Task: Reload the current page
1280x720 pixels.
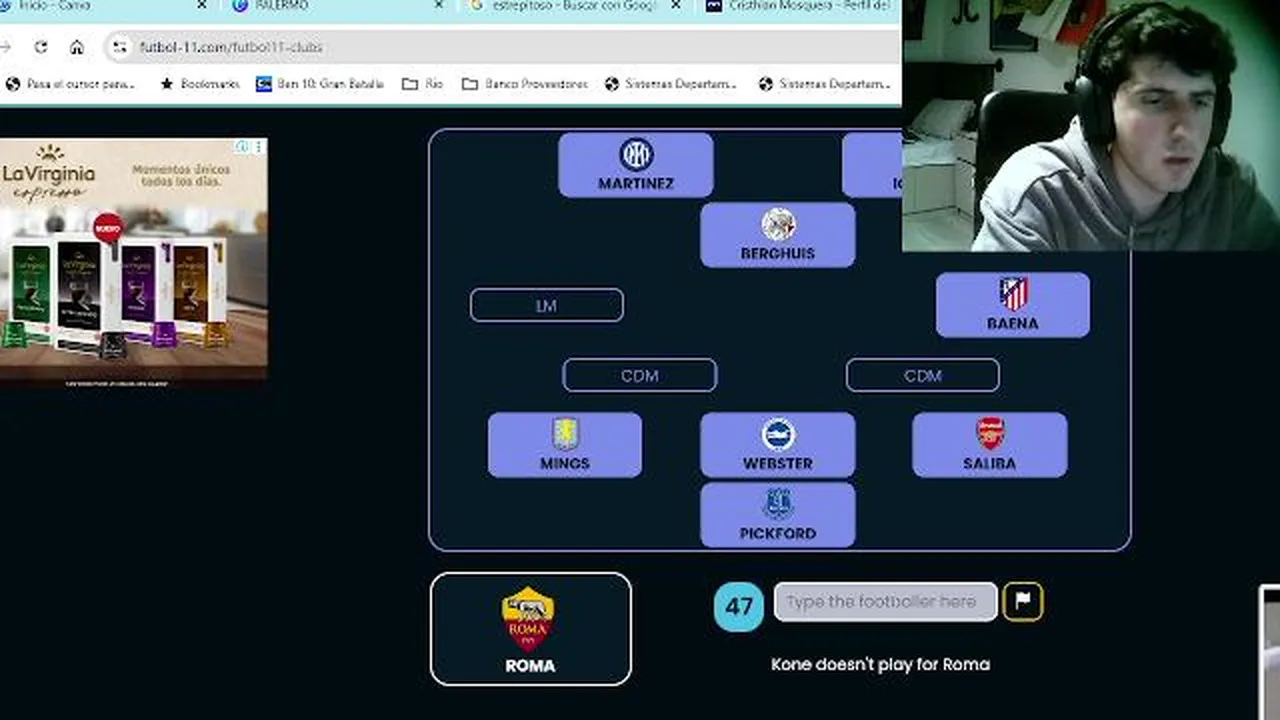Action: coord(41,47)
